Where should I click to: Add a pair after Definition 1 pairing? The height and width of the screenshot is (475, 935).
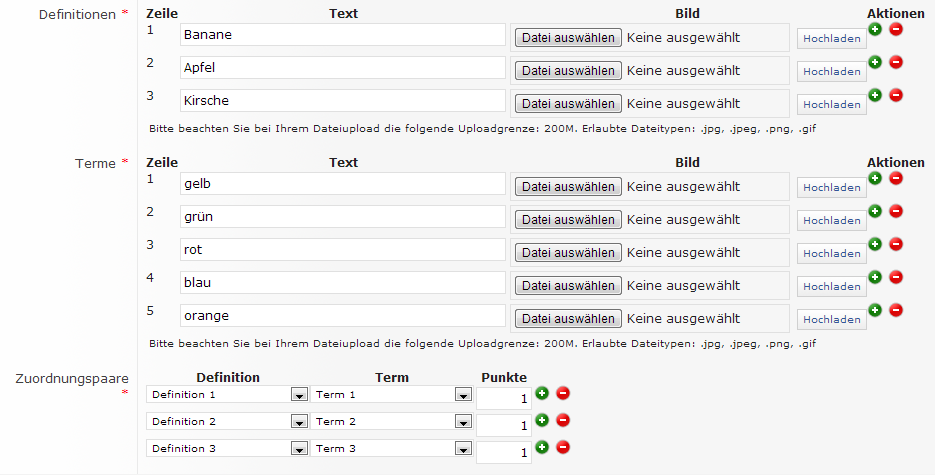tap(542, 394)
